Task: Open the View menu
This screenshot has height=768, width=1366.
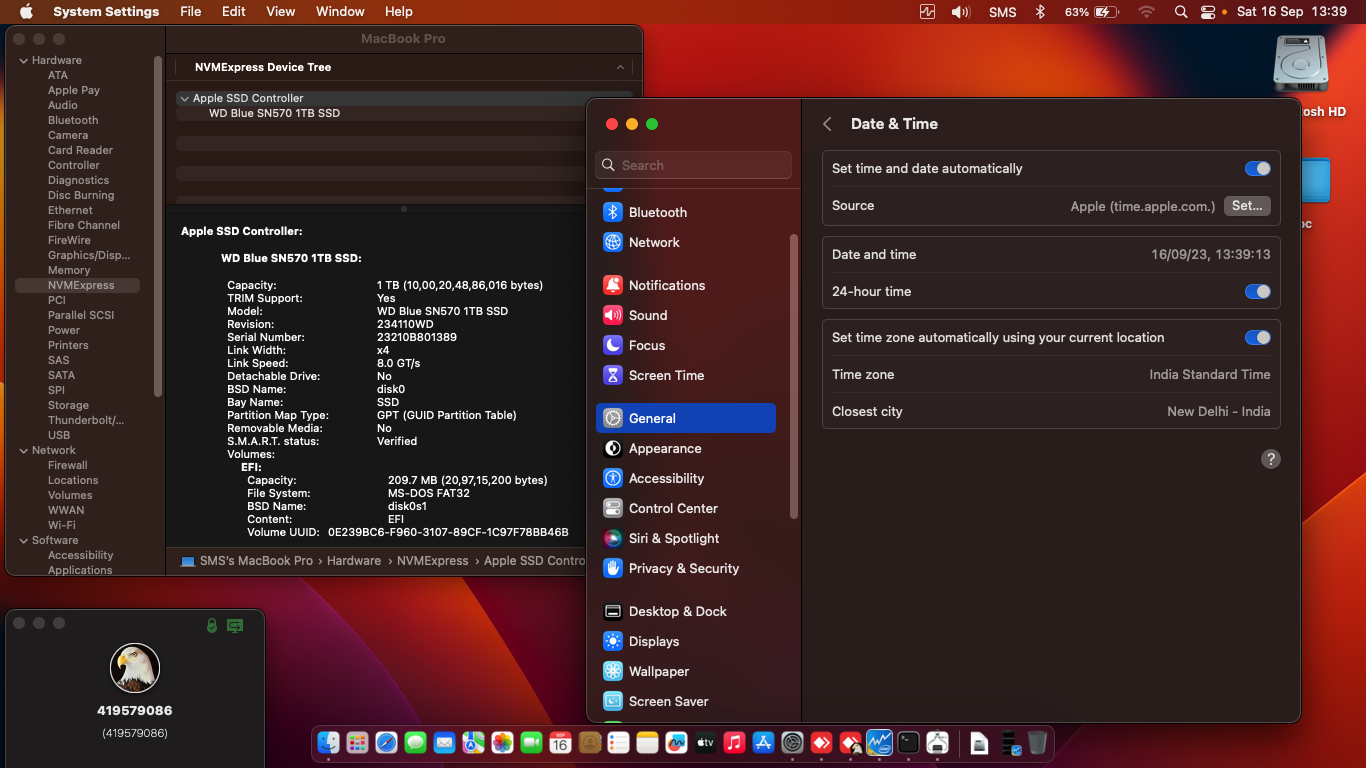Action: (281, 12)
